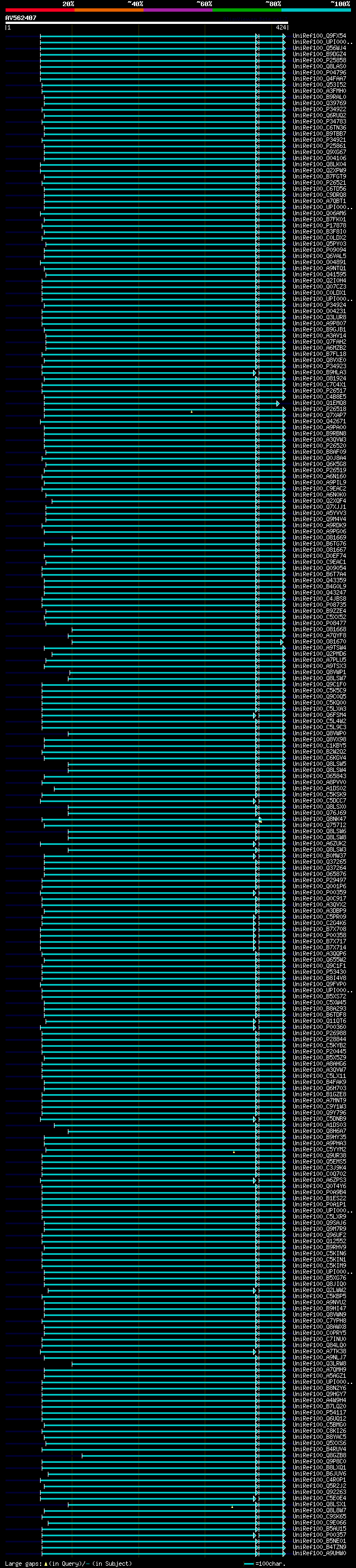Open hit UniRef100_A9PIL9
Screen dimensions: 356x1568
[319, 483]
